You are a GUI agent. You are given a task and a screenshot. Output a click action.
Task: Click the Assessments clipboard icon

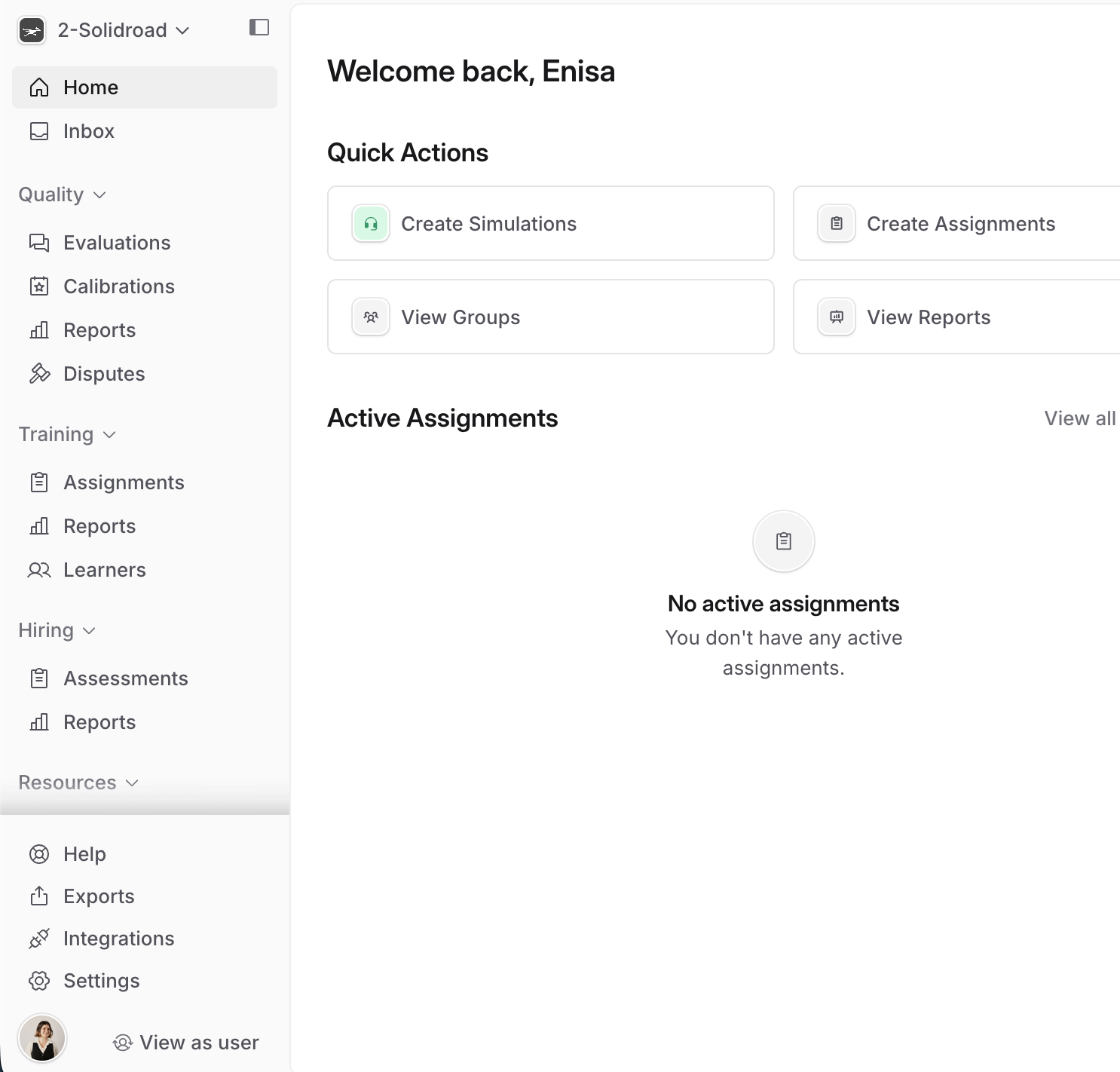[x=39, y=678]
